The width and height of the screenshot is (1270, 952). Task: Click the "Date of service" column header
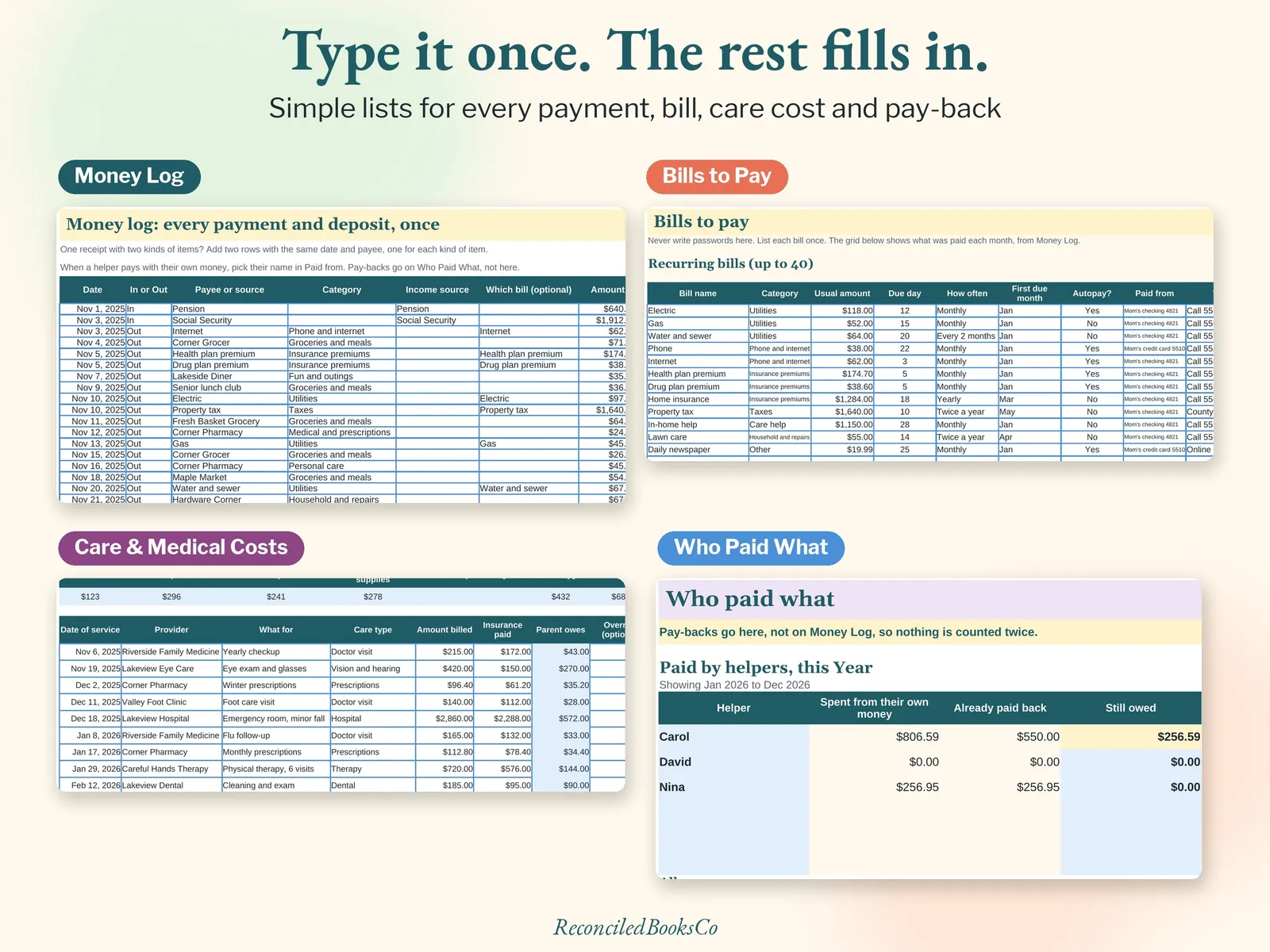click(90, 630)
